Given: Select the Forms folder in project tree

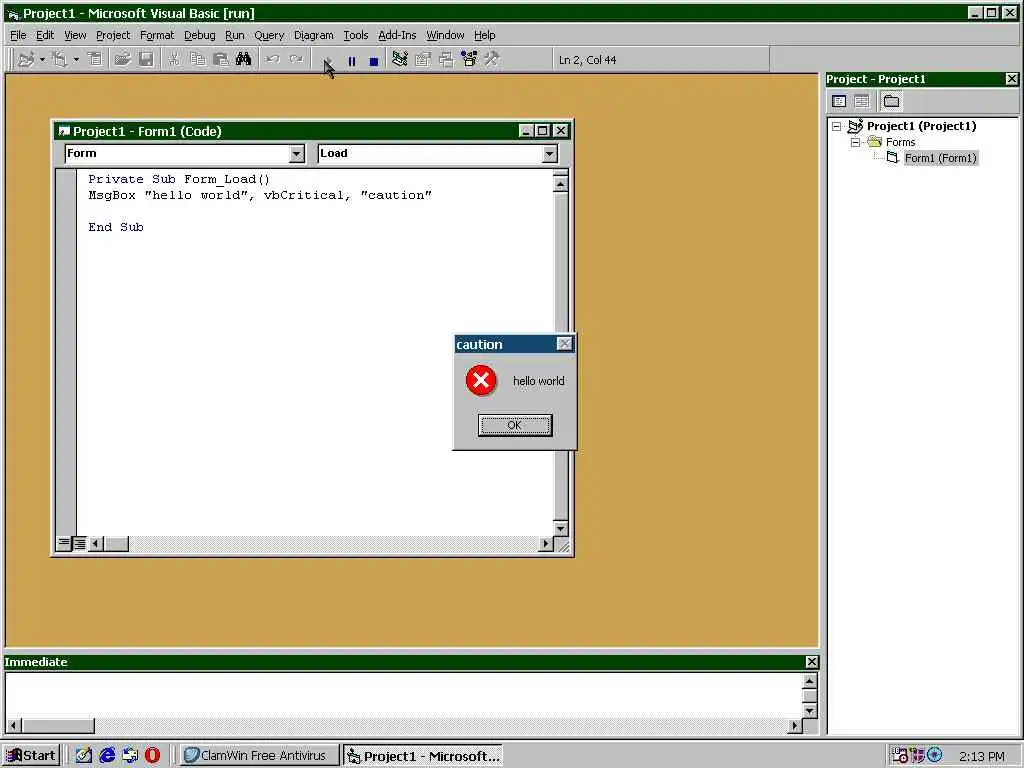Looking at the screenshot, I should (x=901, y=142).
